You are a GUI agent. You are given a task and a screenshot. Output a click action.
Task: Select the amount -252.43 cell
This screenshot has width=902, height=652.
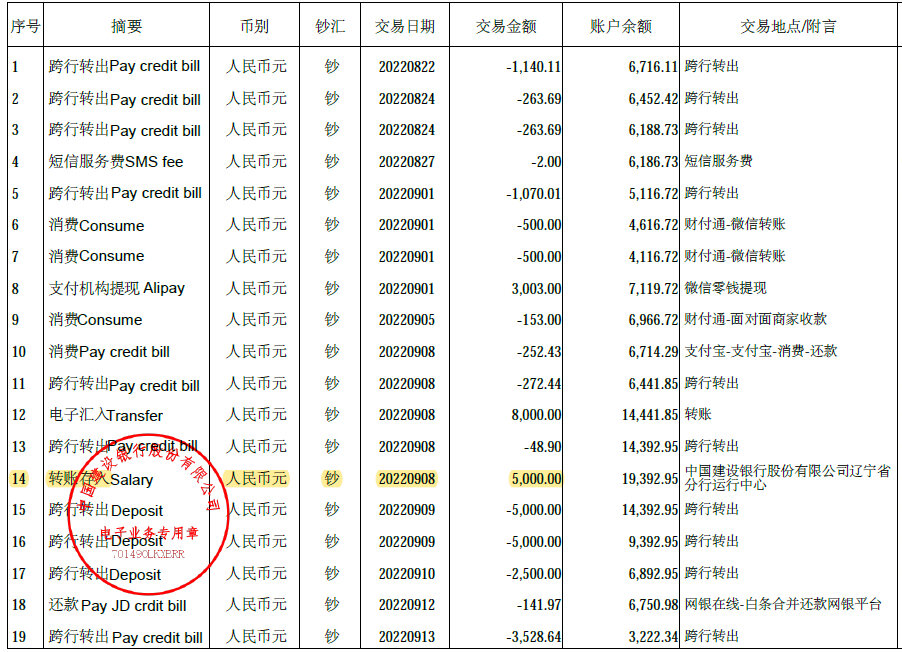(538, 352)
